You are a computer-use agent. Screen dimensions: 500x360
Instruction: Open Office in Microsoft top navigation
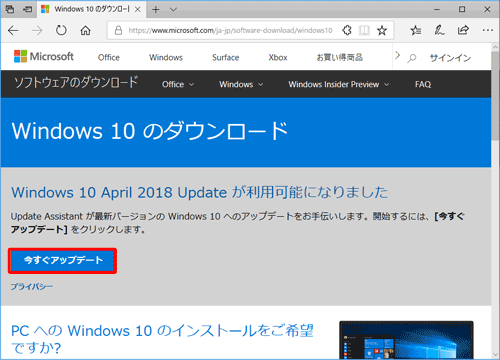pos(109,57)
